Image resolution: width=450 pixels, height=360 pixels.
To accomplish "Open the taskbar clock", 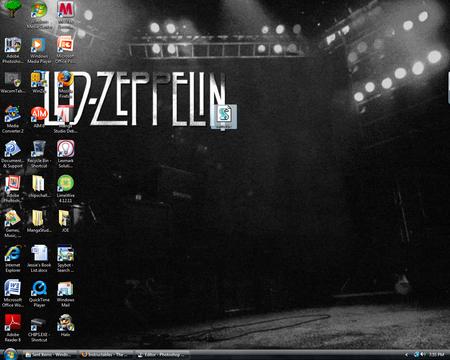I will pyautogui.click(x=437, y=354).
